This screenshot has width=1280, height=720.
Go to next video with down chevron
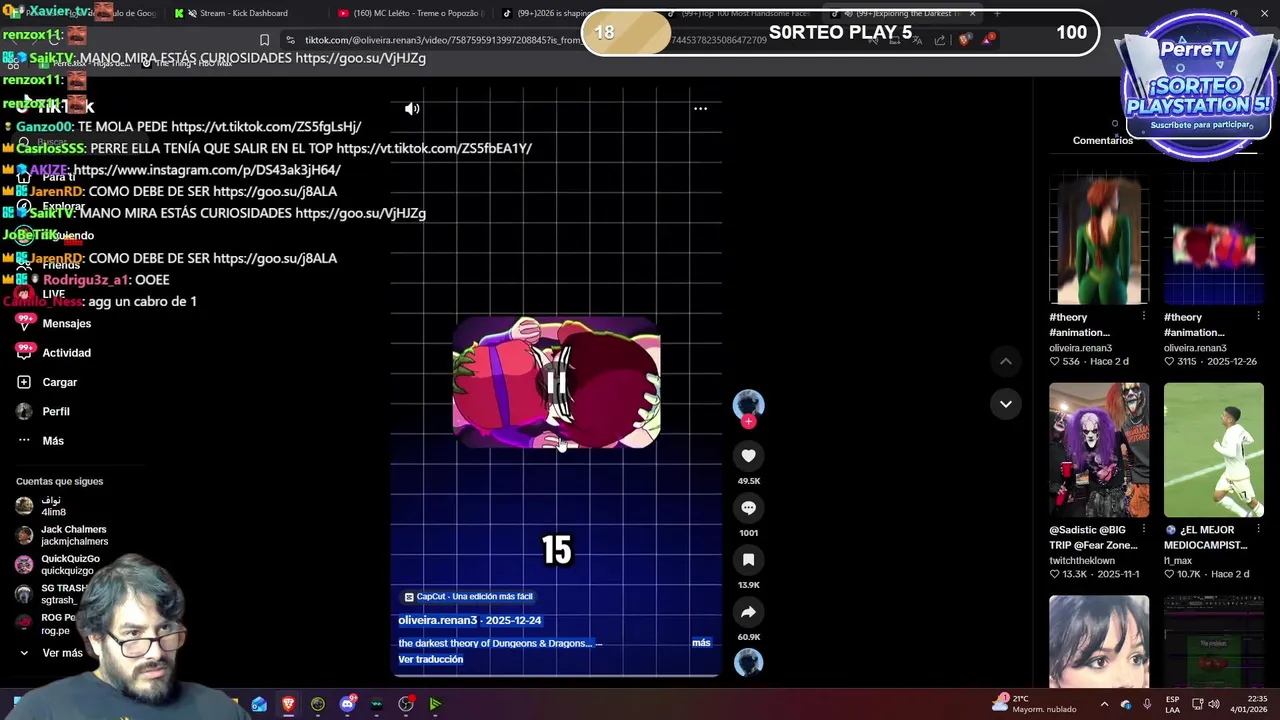[1006, 404]
